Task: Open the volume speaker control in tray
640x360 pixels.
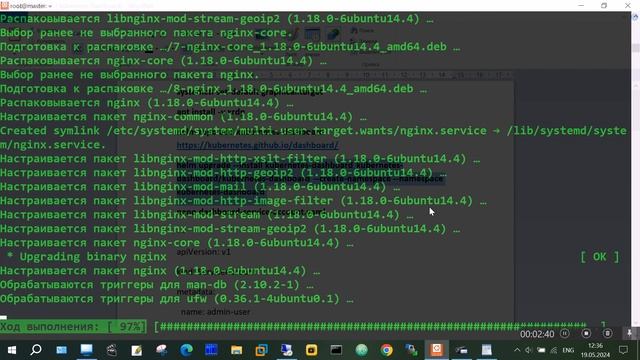Action: (x=529, y=350)
